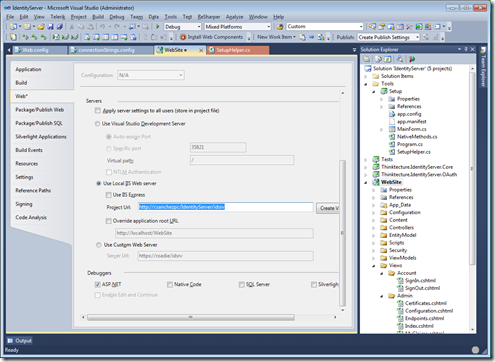Click the blue arrow icon next to New Work Item
The image size is (495, 362).
click(311, 37)
